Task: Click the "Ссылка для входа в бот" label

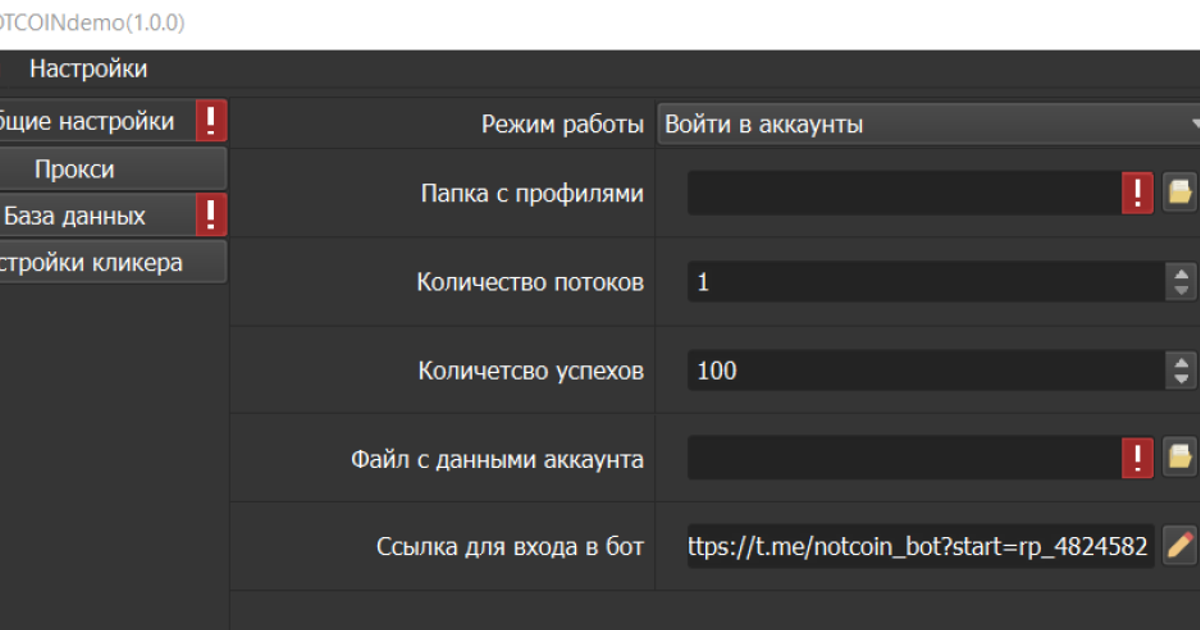Action: pos(510,547)
